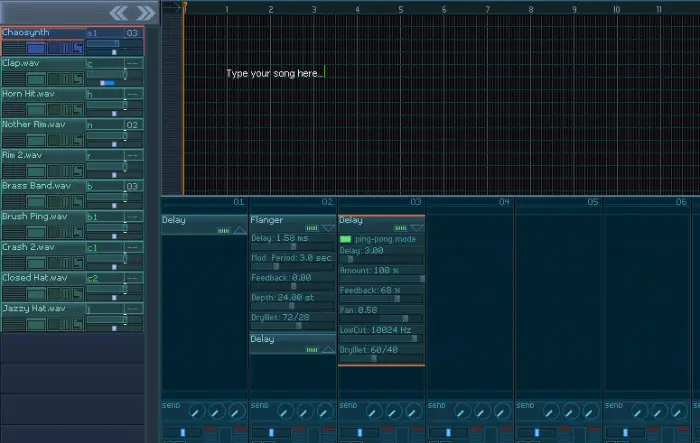
Task: Click the dotted pattern button in Clap.wav row
Action: pyautogui.click(x=54, y=79)
